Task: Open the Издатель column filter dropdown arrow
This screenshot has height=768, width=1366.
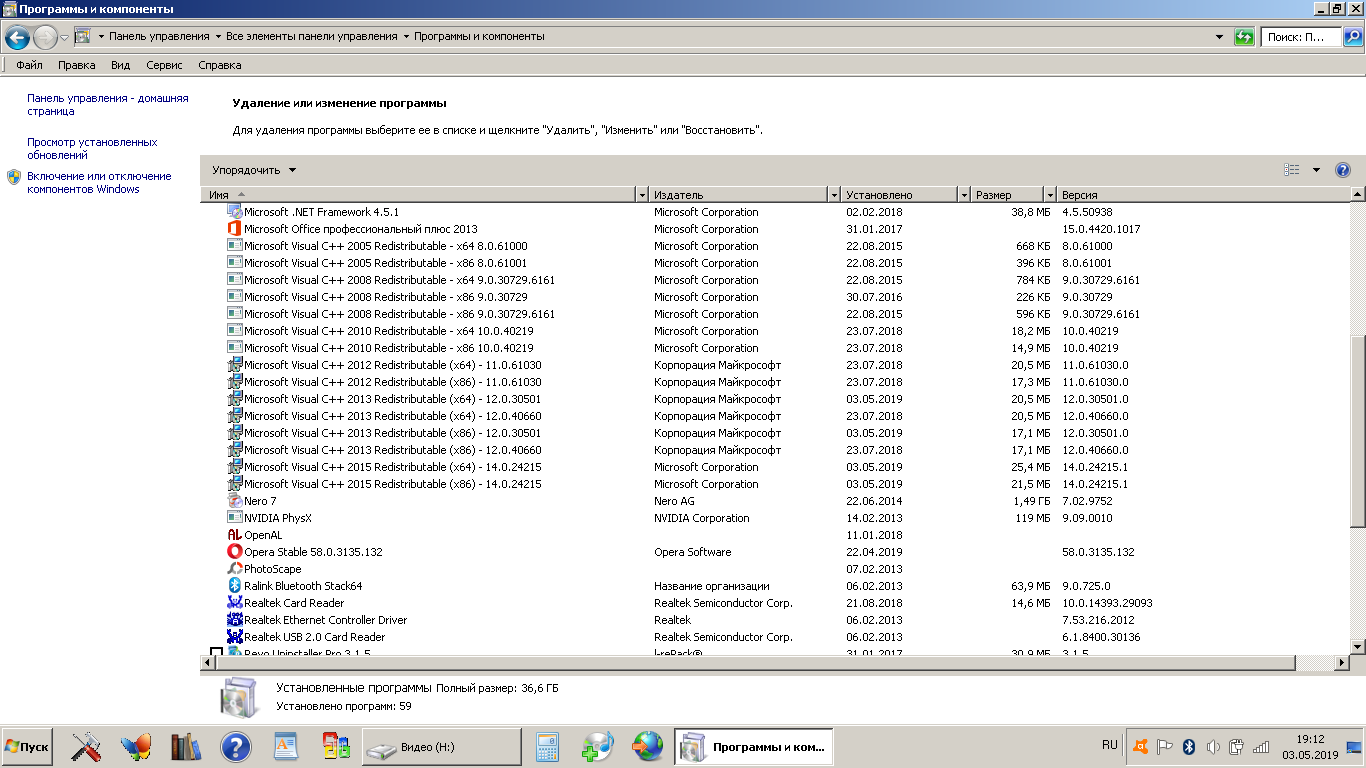Action: pos(834,195)
